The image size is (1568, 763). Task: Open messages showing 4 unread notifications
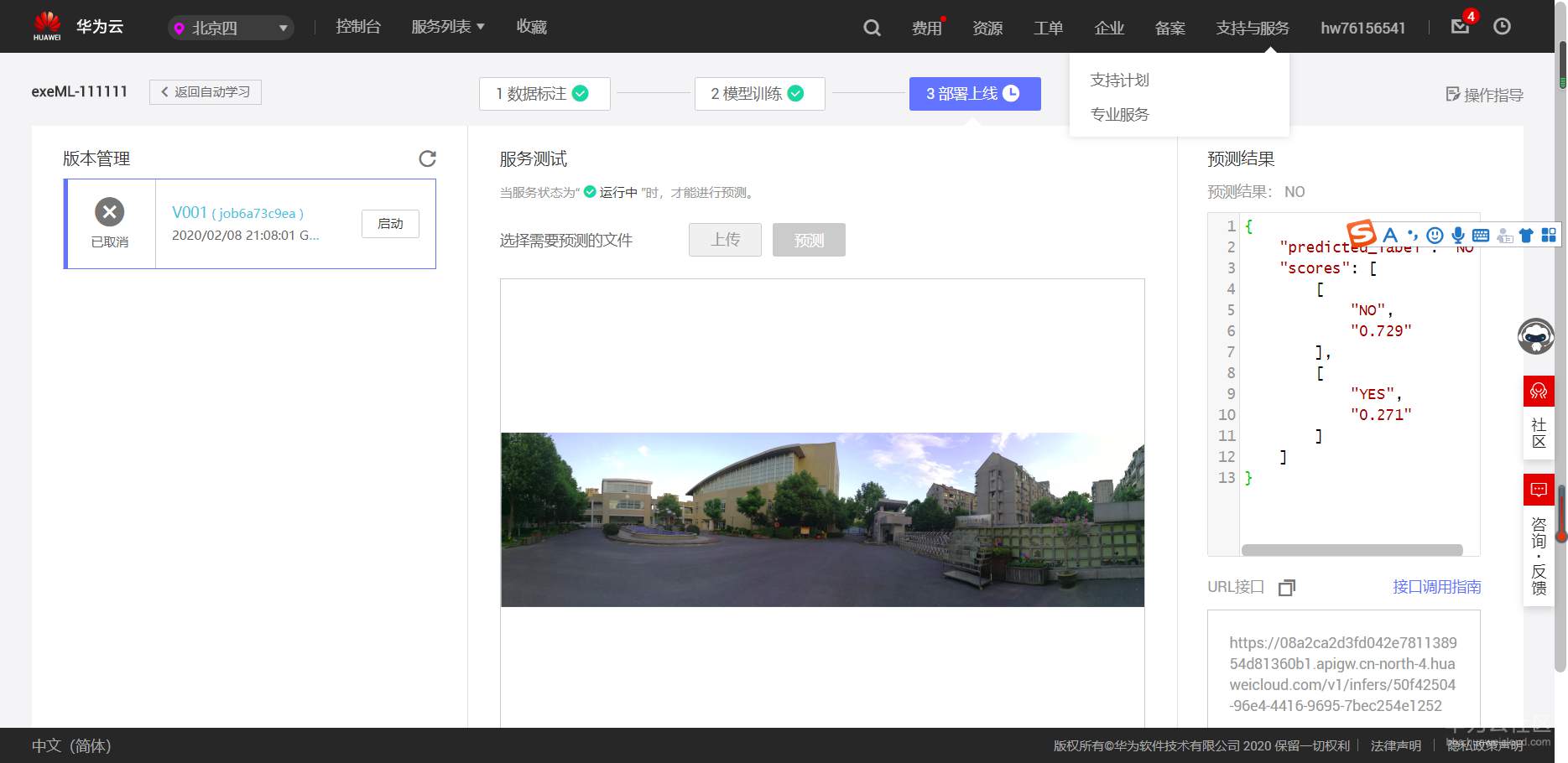pyautogui.click(x=1459, y=26)
